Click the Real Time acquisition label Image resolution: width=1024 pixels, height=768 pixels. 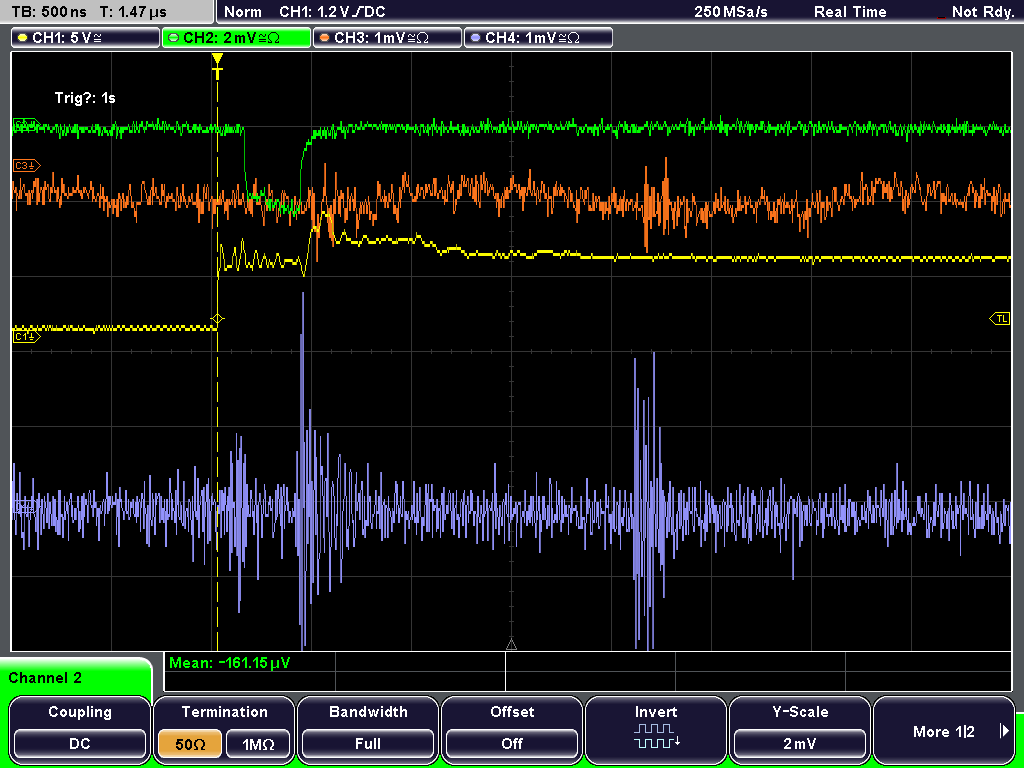850,12
